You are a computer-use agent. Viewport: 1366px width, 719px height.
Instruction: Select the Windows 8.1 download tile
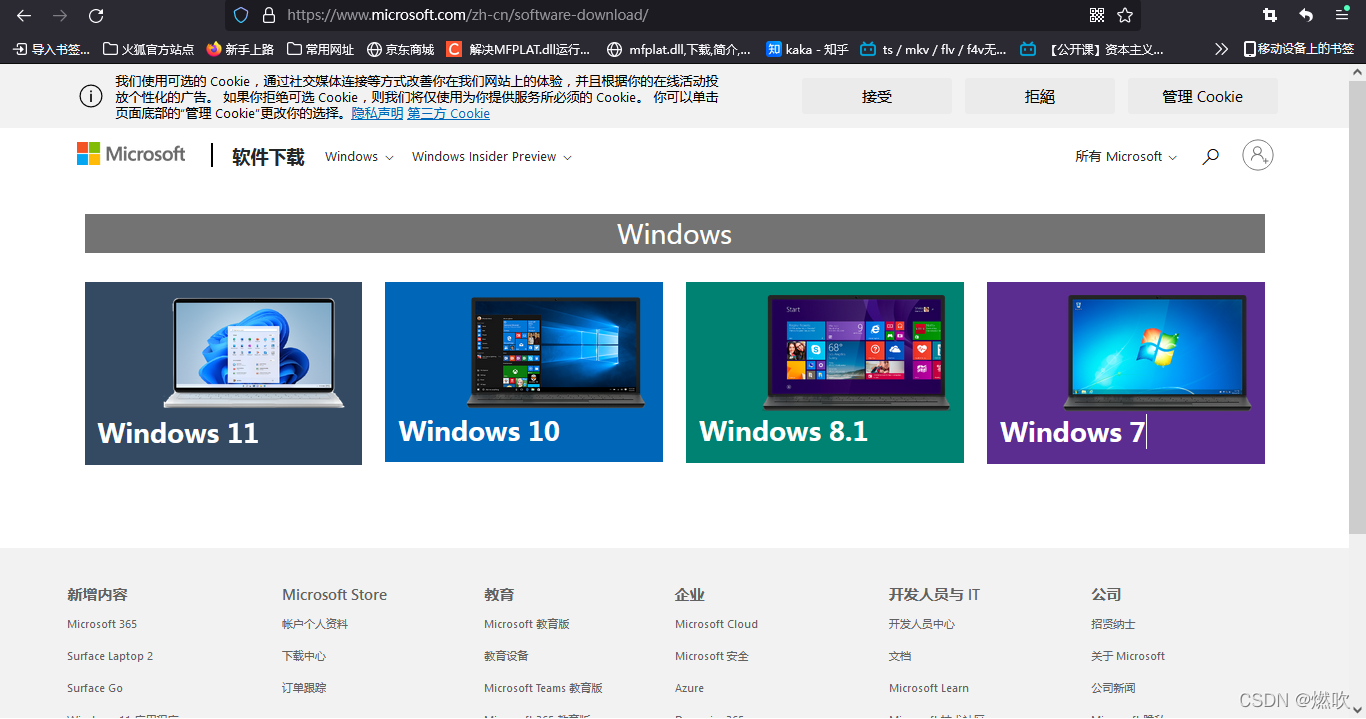click(825, 372)
